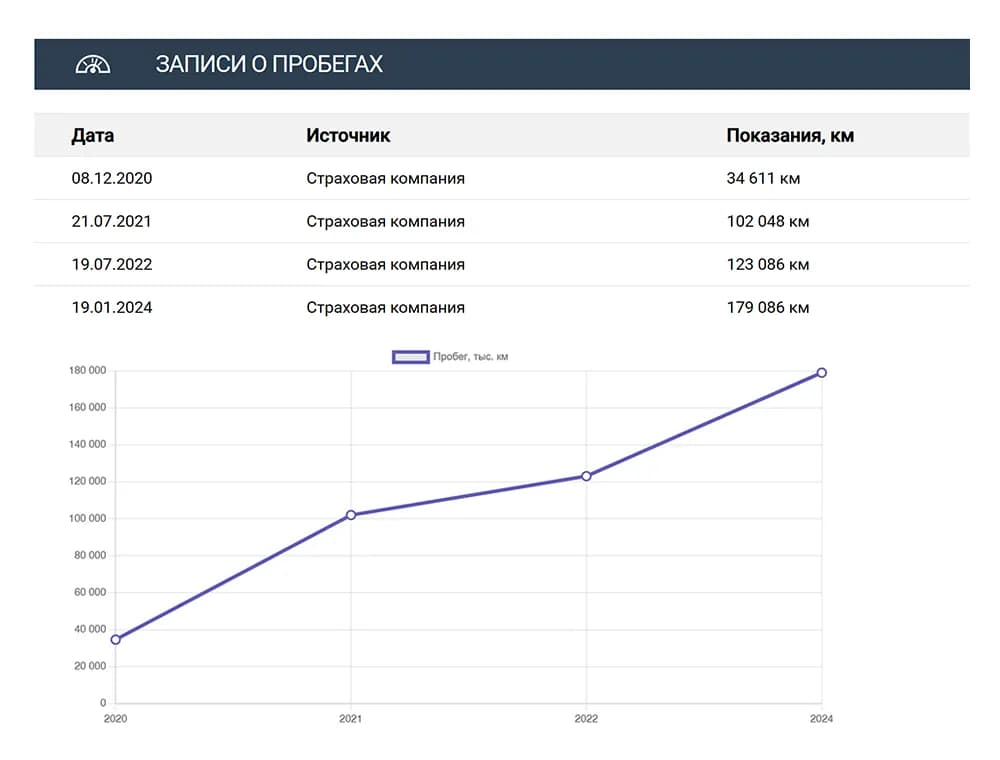Click the purple legend swatch above the chart
The height and width of the screenshot is (760, 1000).
[411, 356]
